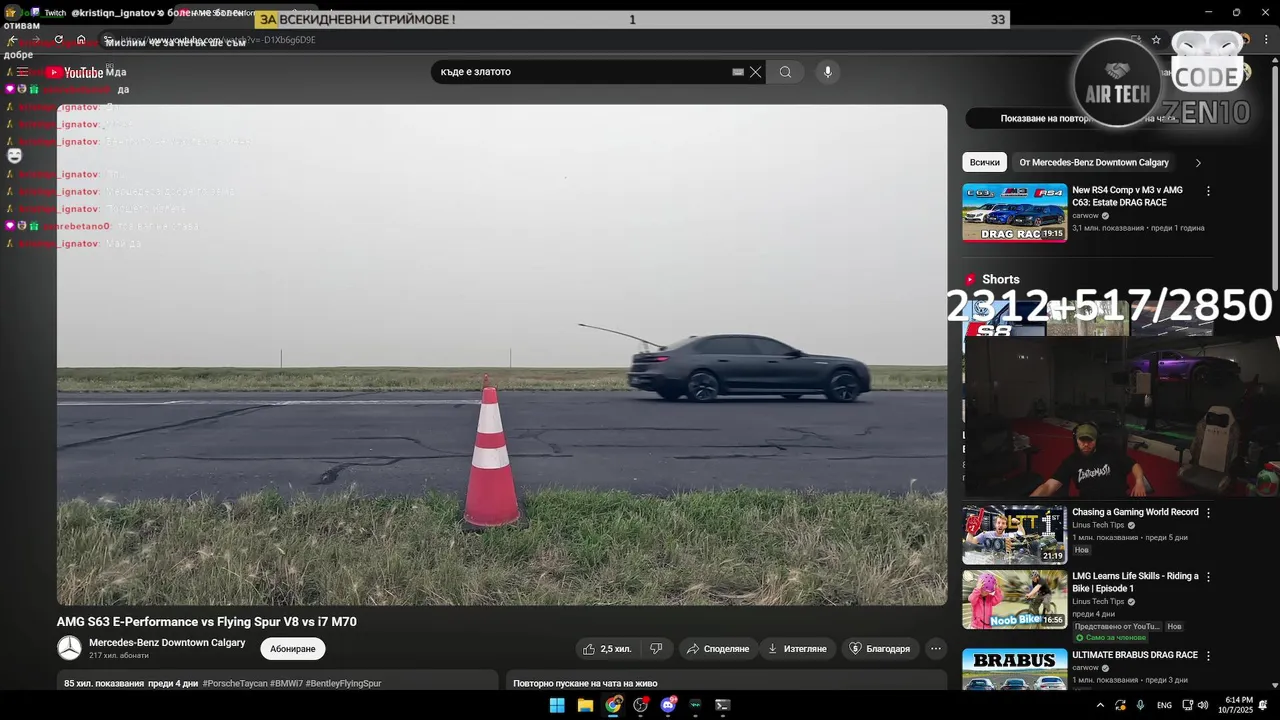Open options for RS4 Comp drag race video
1280x720 pixels.
(x=1208, y=191)
